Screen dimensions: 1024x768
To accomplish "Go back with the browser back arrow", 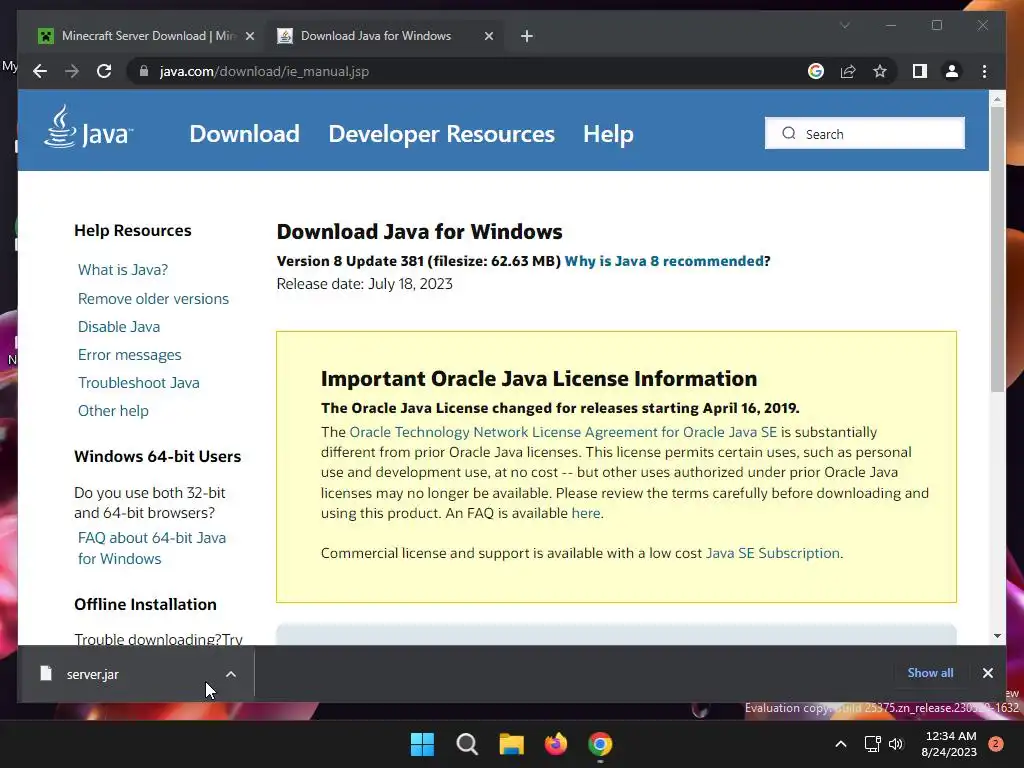I will [40, 71].
